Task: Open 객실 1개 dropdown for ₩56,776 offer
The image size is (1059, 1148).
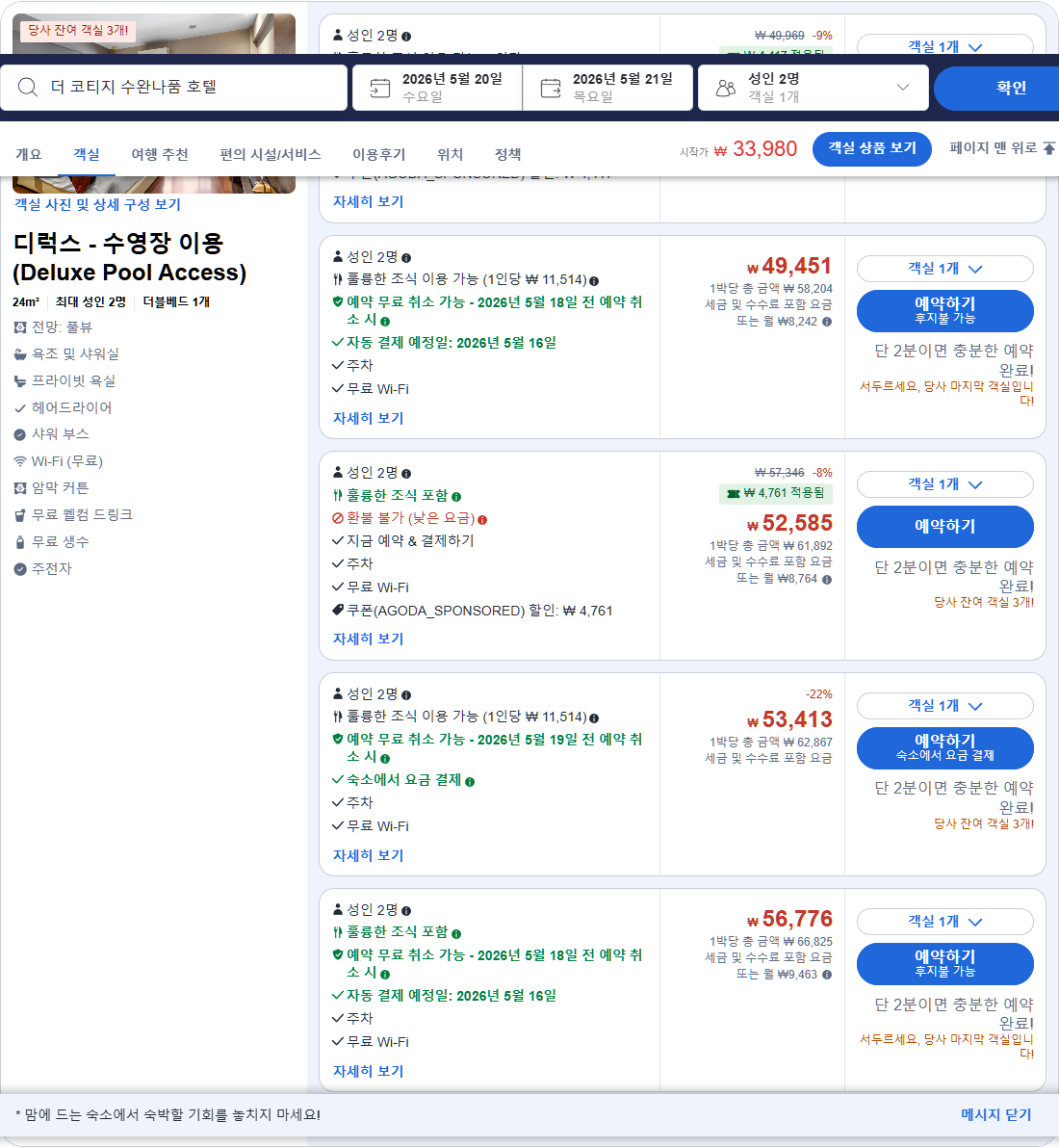Action: (944, 922)
